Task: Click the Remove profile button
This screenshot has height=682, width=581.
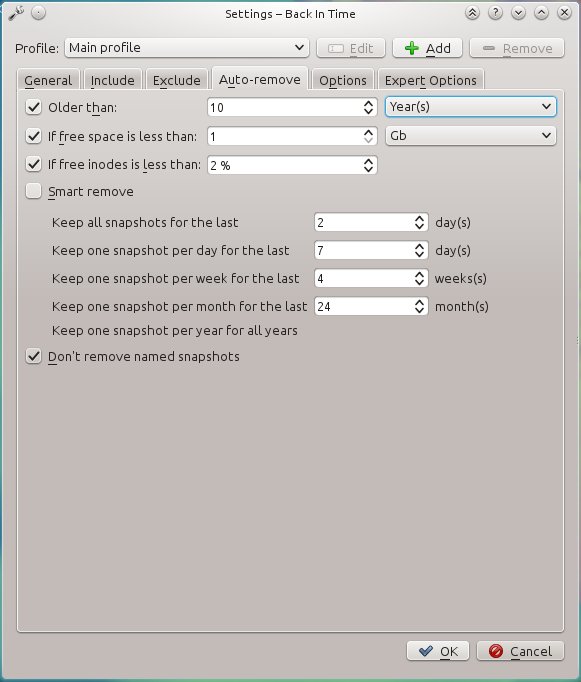Action: coord(517,48)
